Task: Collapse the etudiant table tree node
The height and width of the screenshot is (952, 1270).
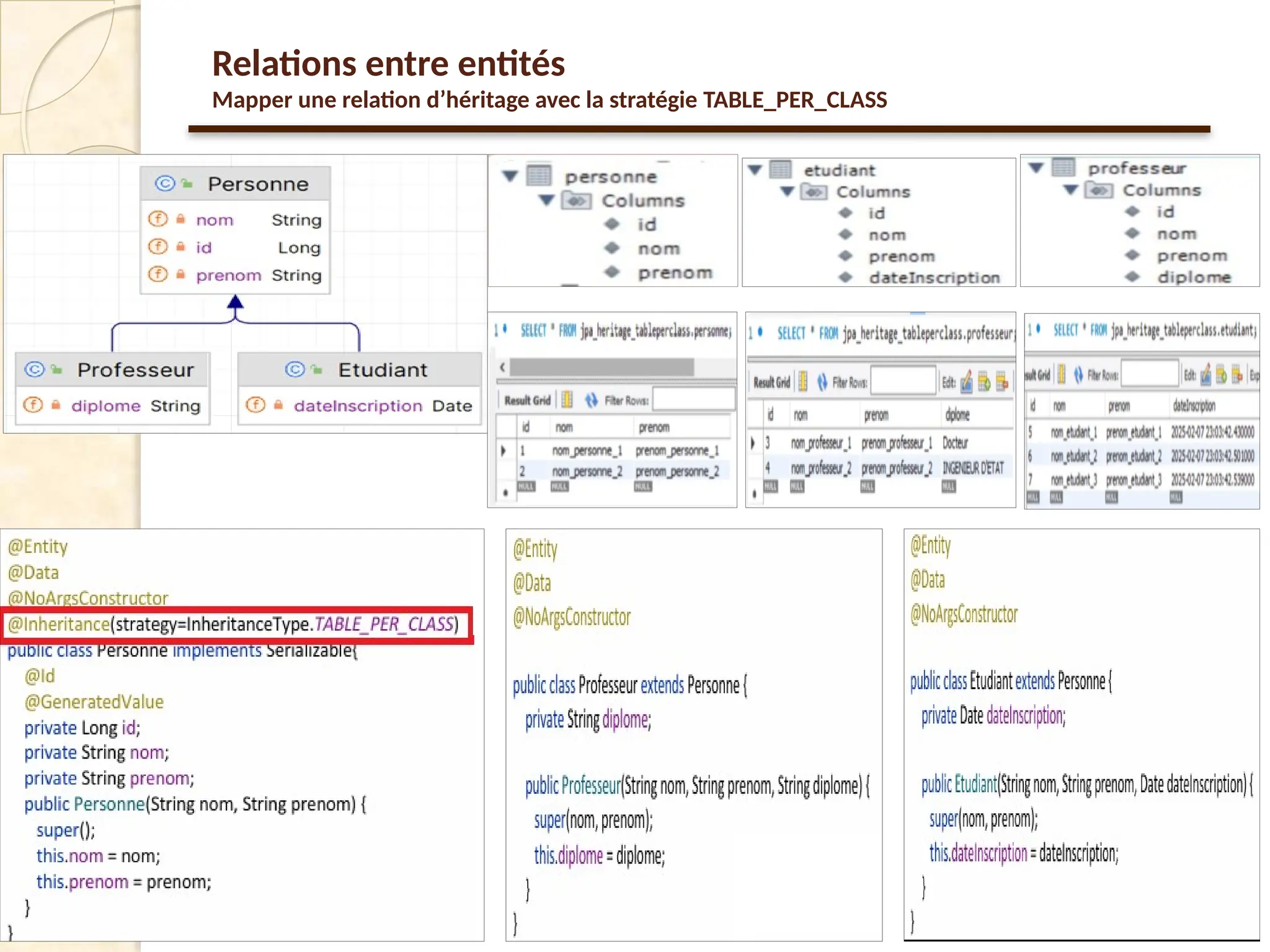Action: (x=755, y=169)
